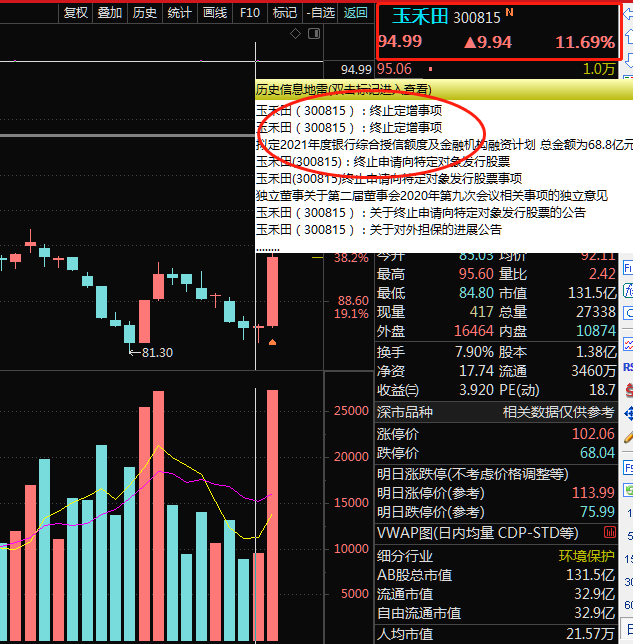The image size is (633, 644).
Task: Click the back arrow in right sidebar
Action: (x=628, y=14)
